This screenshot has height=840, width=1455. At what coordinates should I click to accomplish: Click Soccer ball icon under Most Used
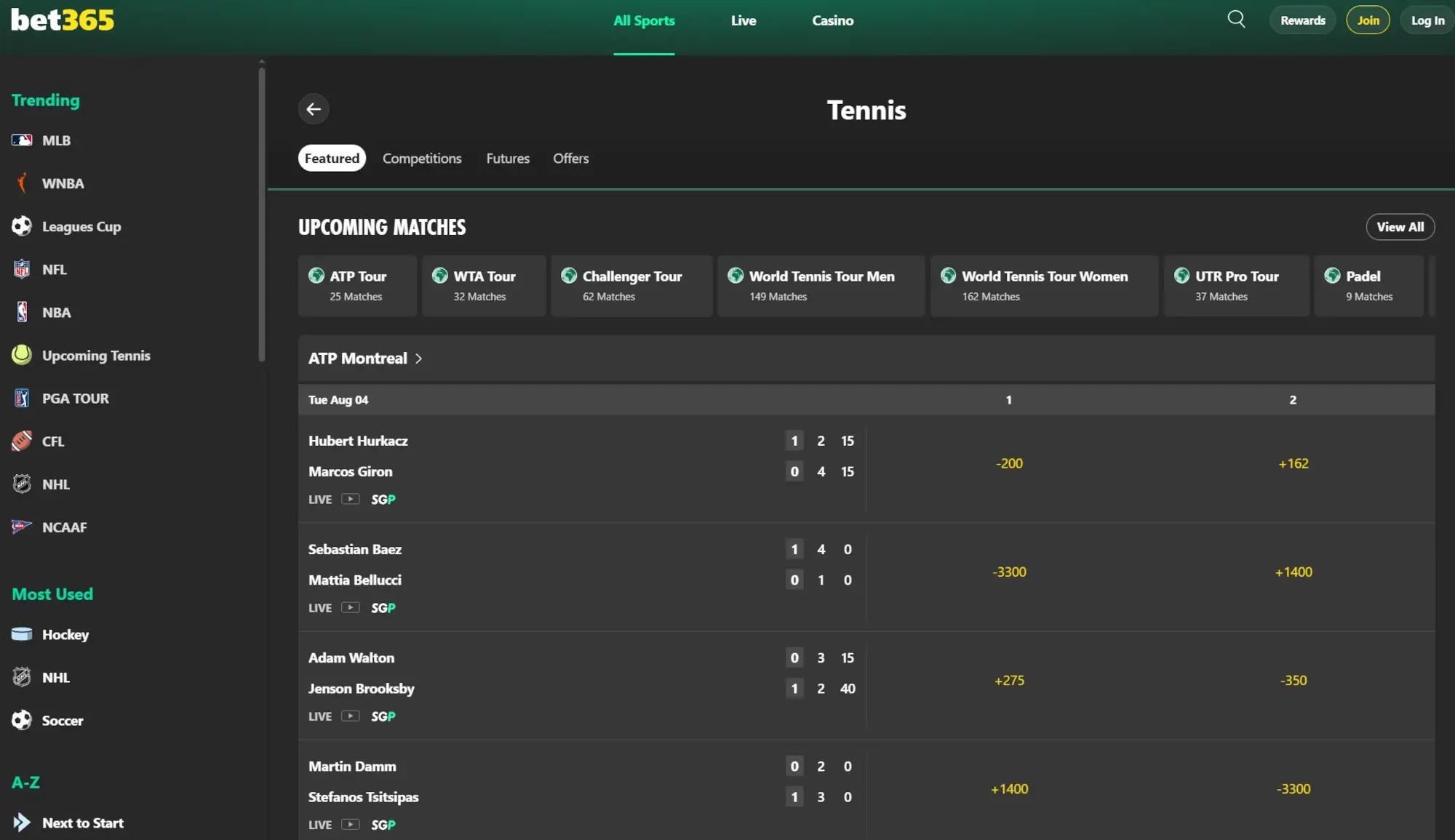[x=22, y=720]
